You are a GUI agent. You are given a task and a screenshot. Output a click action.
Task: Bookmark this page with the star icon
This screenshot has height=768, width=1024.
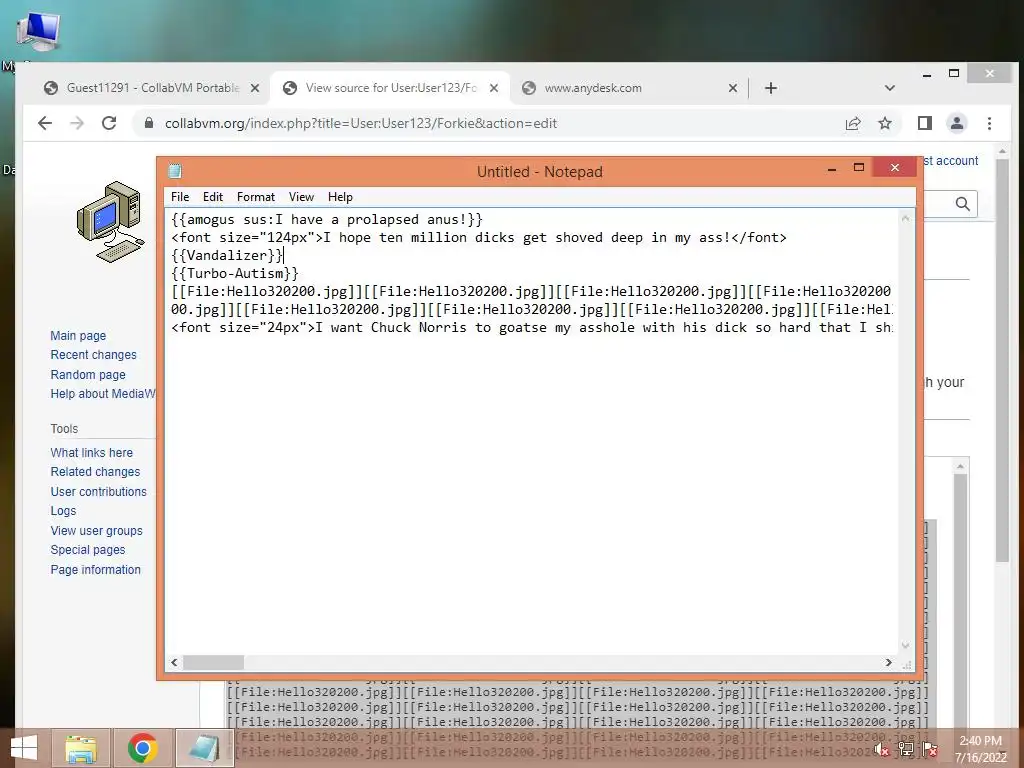(885, 123)
